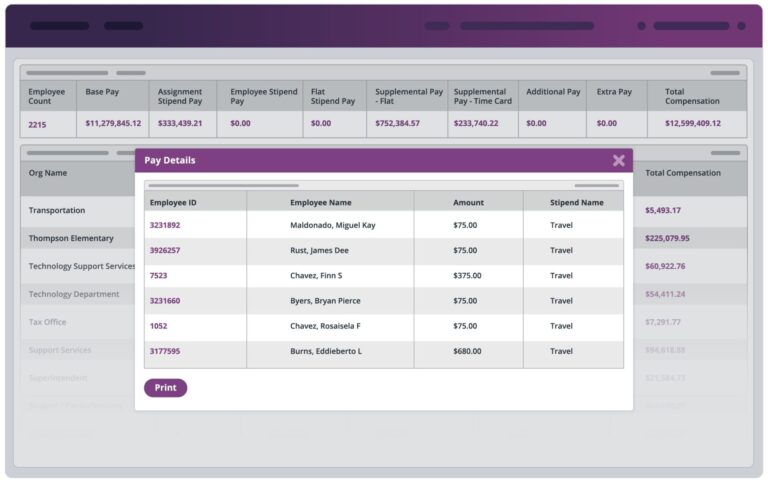Screen dimensions: 768x482
Task: Click the 2215 employee count value
Action: [37, 125]
